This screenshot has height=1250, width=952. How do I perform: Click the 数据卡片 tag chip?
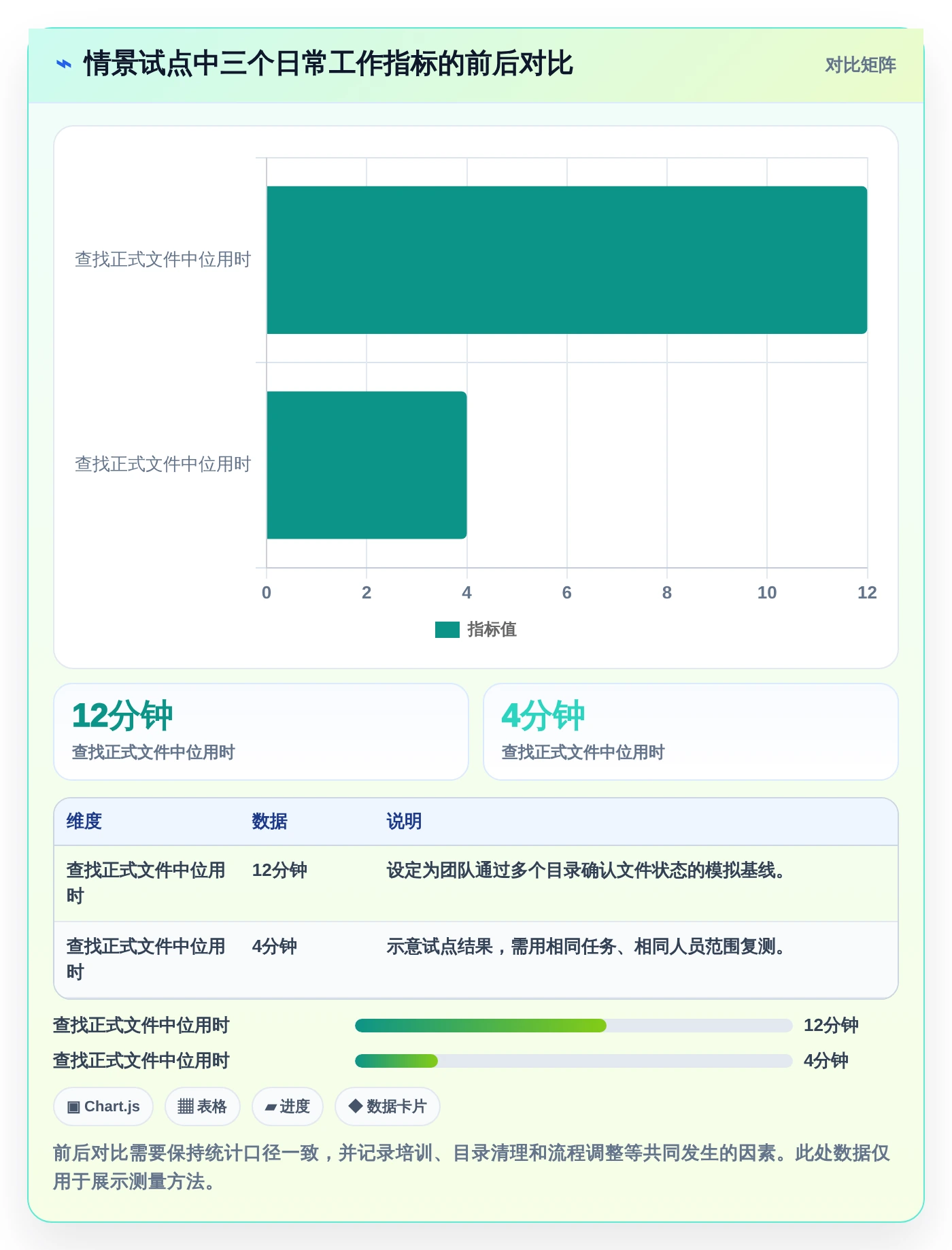[388, 1107]
